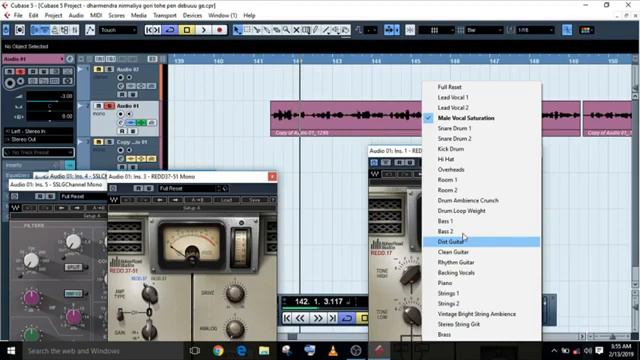Toggle the Cycle loop button in toolbar
The image size is (640, 360).
tap(170, 30)
